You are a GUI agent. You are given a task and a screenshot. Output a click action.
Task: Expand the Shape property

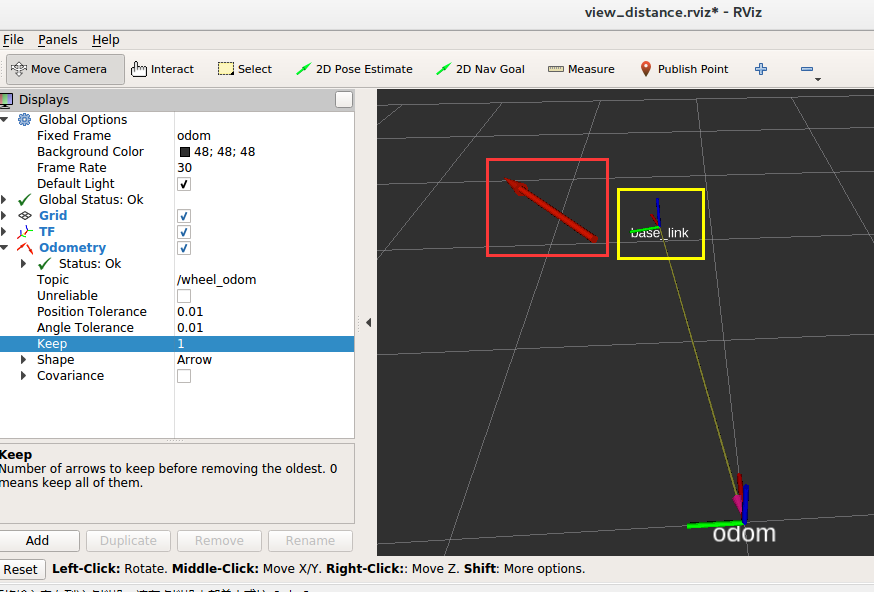tap(23, 360)
